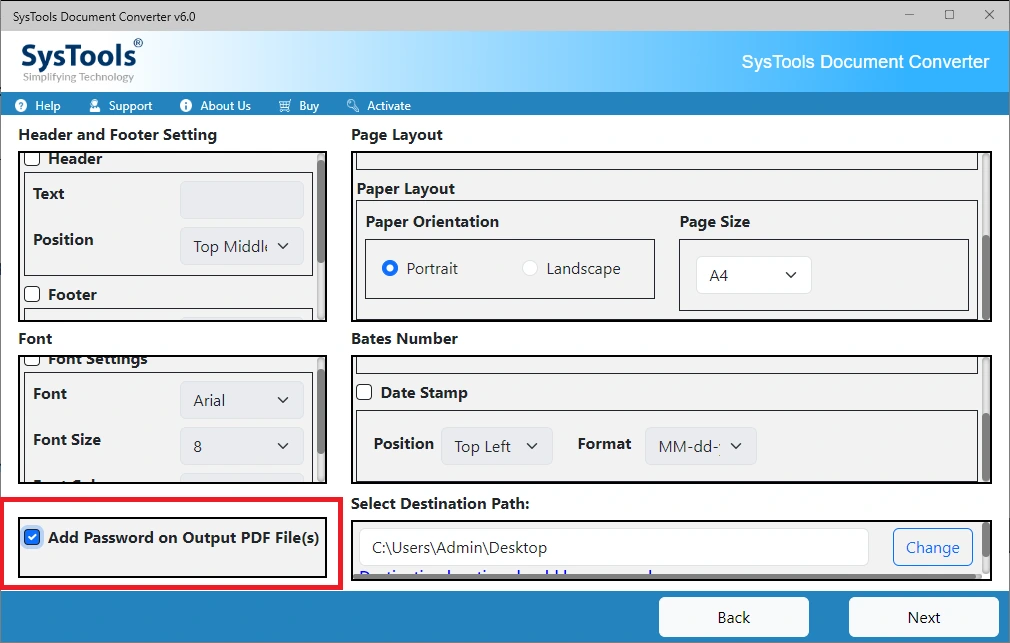Screen dimensions: 1010x643
Task: Open the header Position Top Middle dropdown
Action: [x=242, y=246]
